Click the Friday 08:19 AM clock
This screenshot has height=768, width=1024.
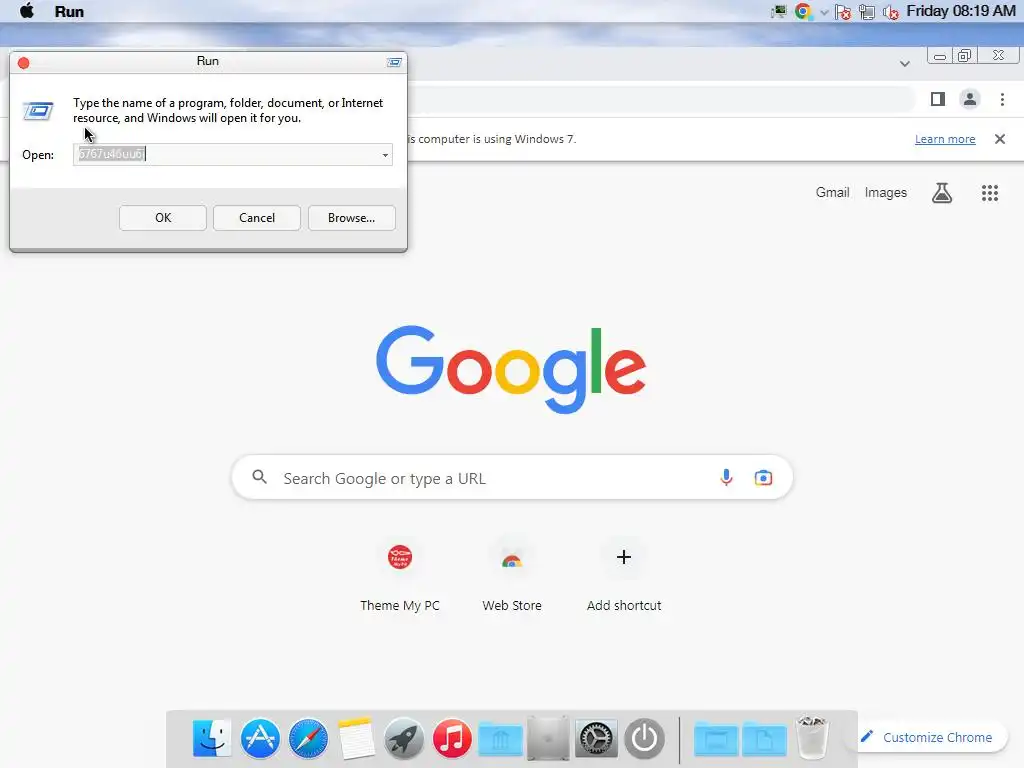click(961, 11)
